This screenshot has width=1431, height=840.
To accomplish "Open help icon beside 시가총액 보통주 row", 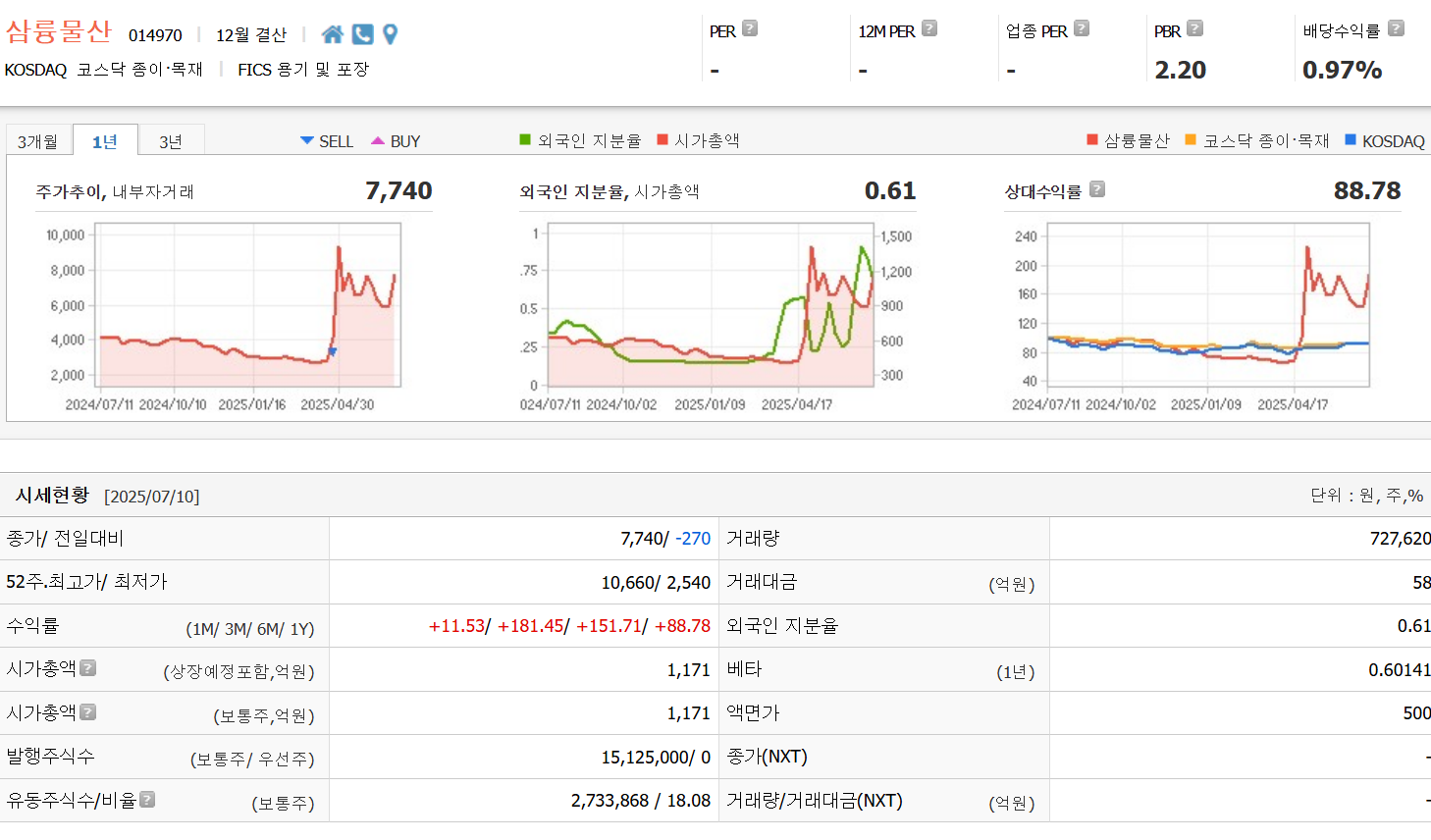I will click(x=88, y=712).
